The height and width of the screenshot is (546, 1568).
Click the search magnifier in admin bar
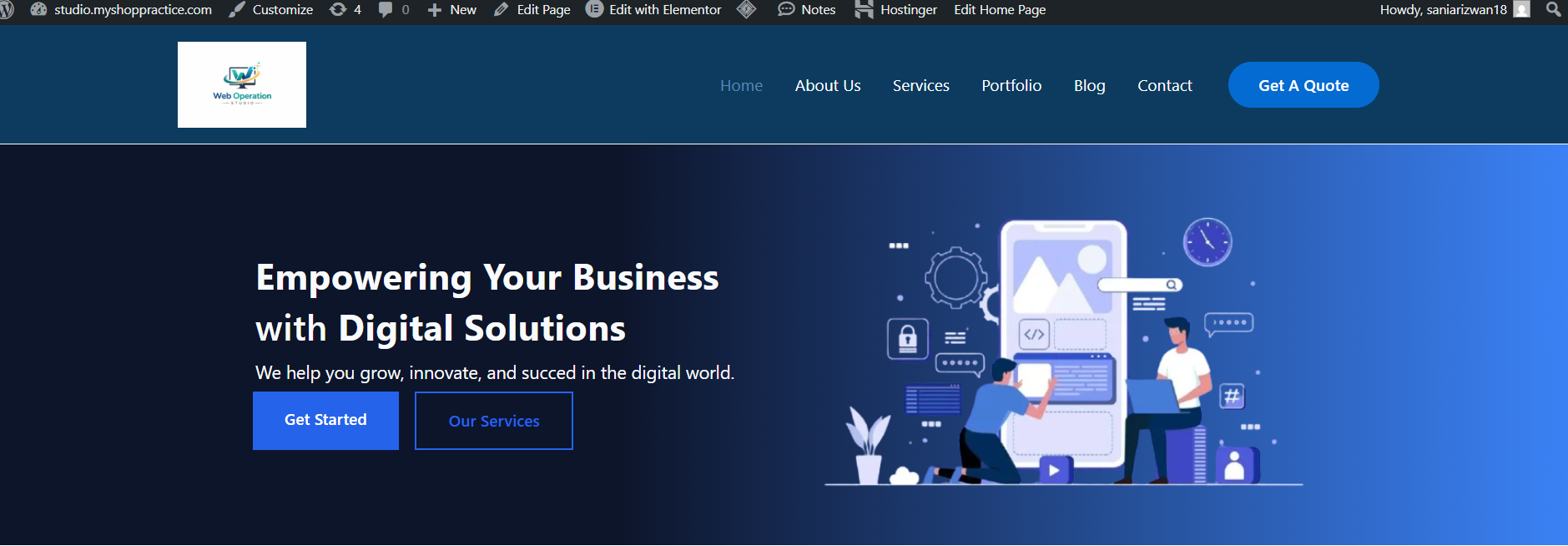(x=1553, y=10)
